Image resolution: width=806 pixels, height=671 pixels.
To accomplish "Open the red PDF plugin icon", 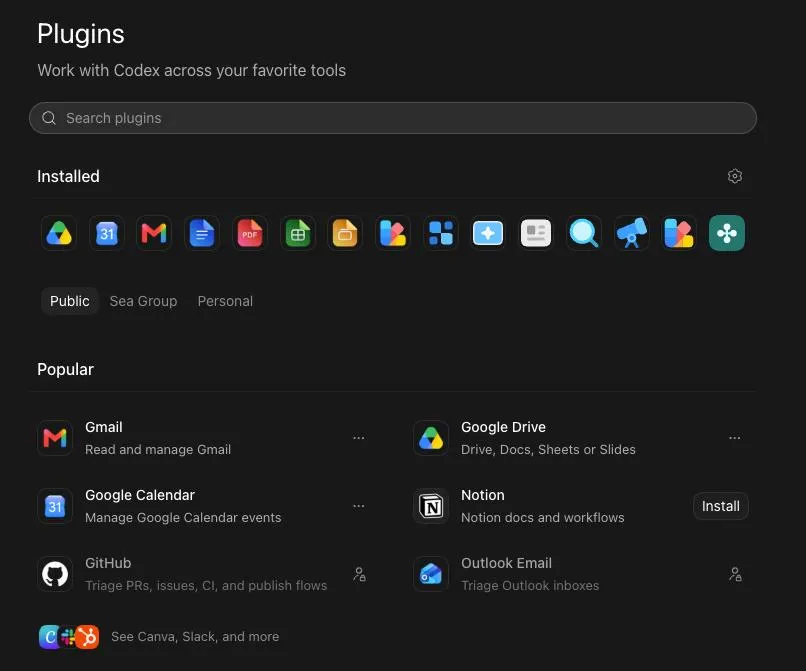I will (250, 233).
